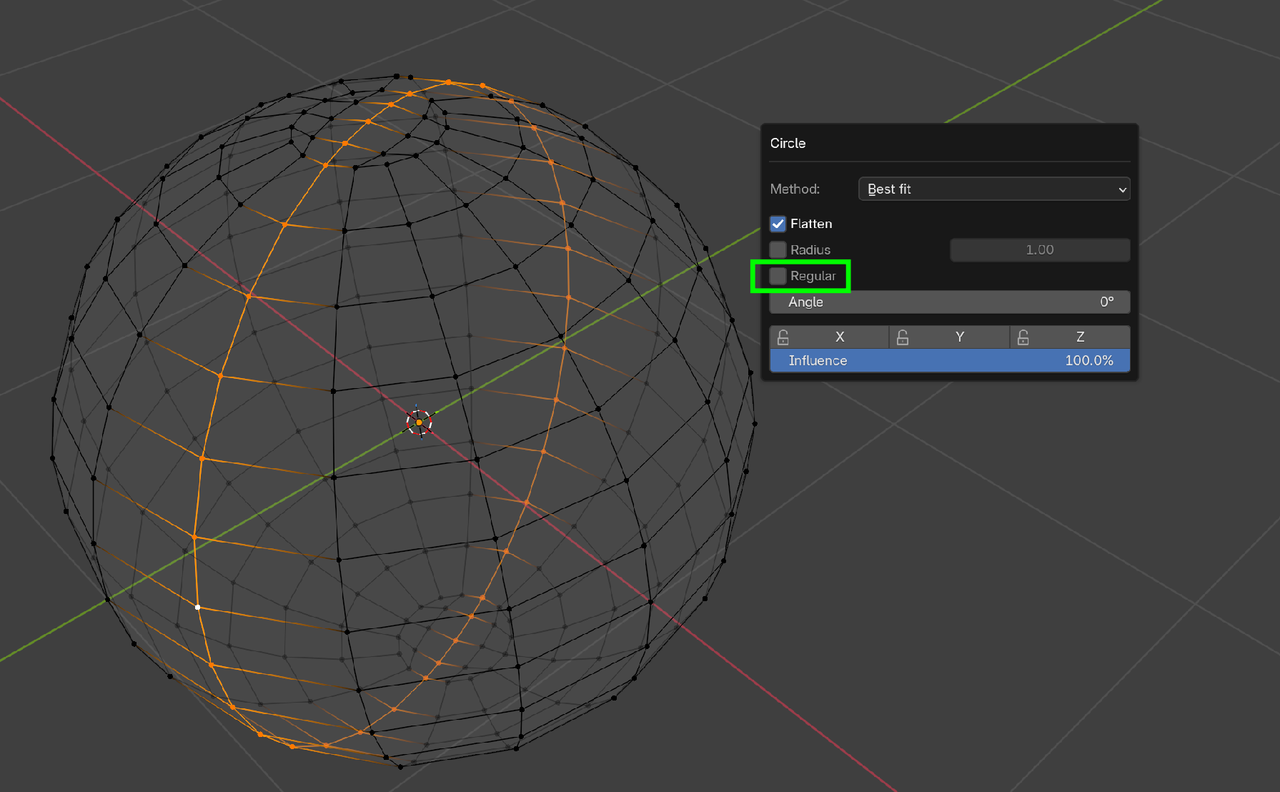The image size is (1280, 792).
Task: Enable the highlighted Regular checkbox
Action: (x=777, y=276)
